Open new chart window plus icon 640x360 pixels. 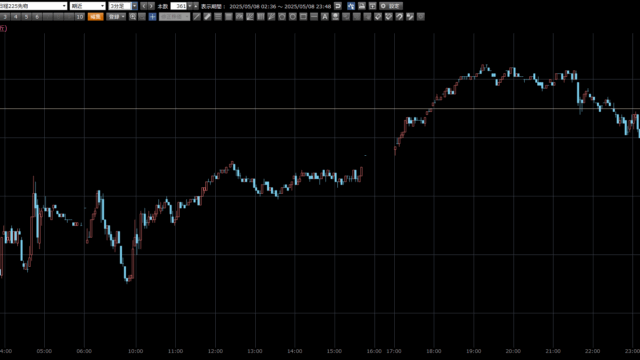pos(372,6)
